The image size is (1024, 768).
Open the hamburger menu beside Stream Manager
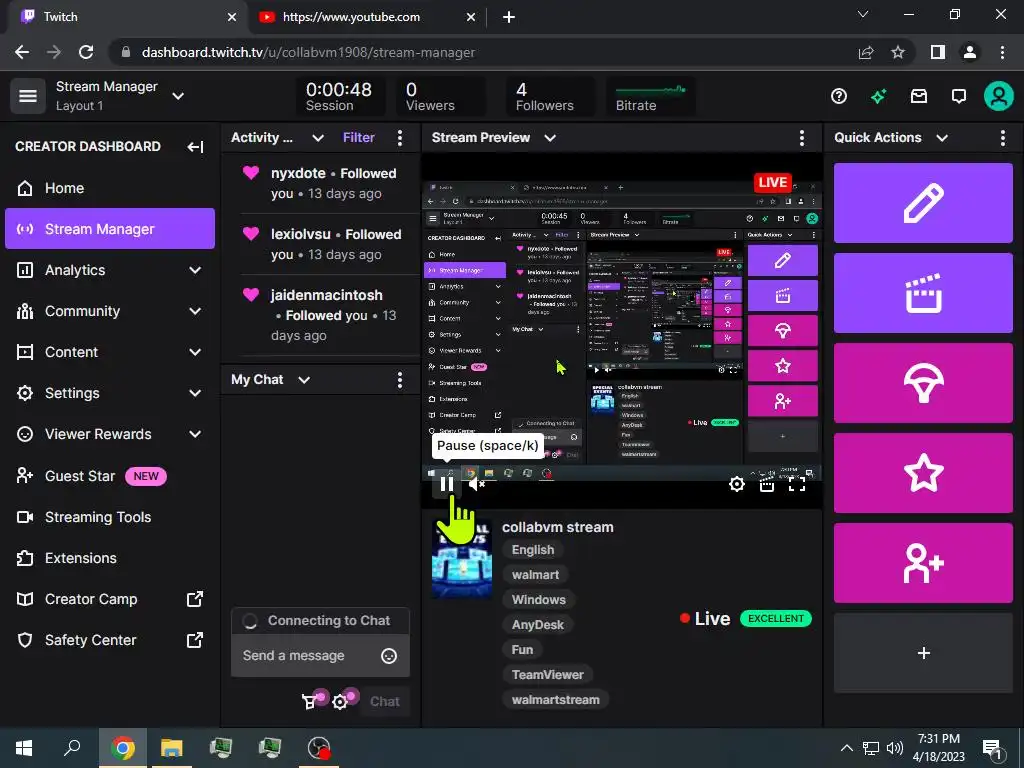click(x=27, y=96)
